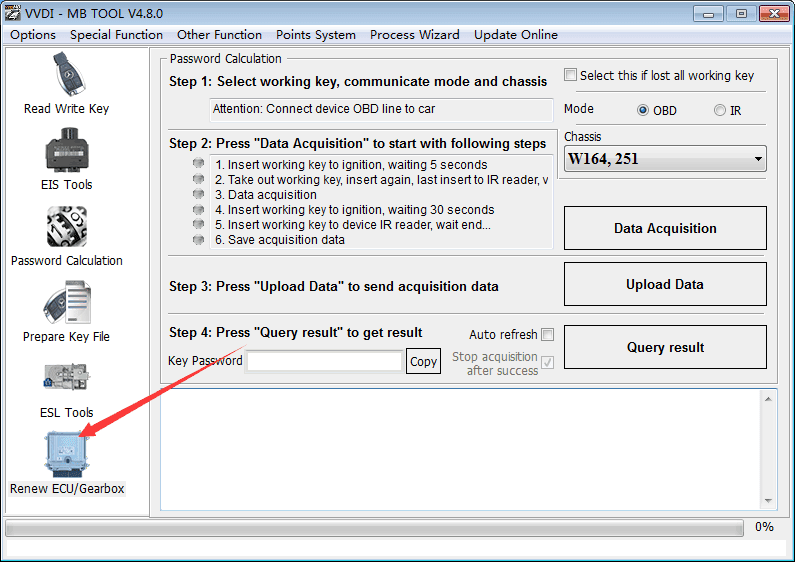The width and height of the screenshot is (795, 562).
Task: Click status indicator beside Data acquisition step
Action: (198, 194)
